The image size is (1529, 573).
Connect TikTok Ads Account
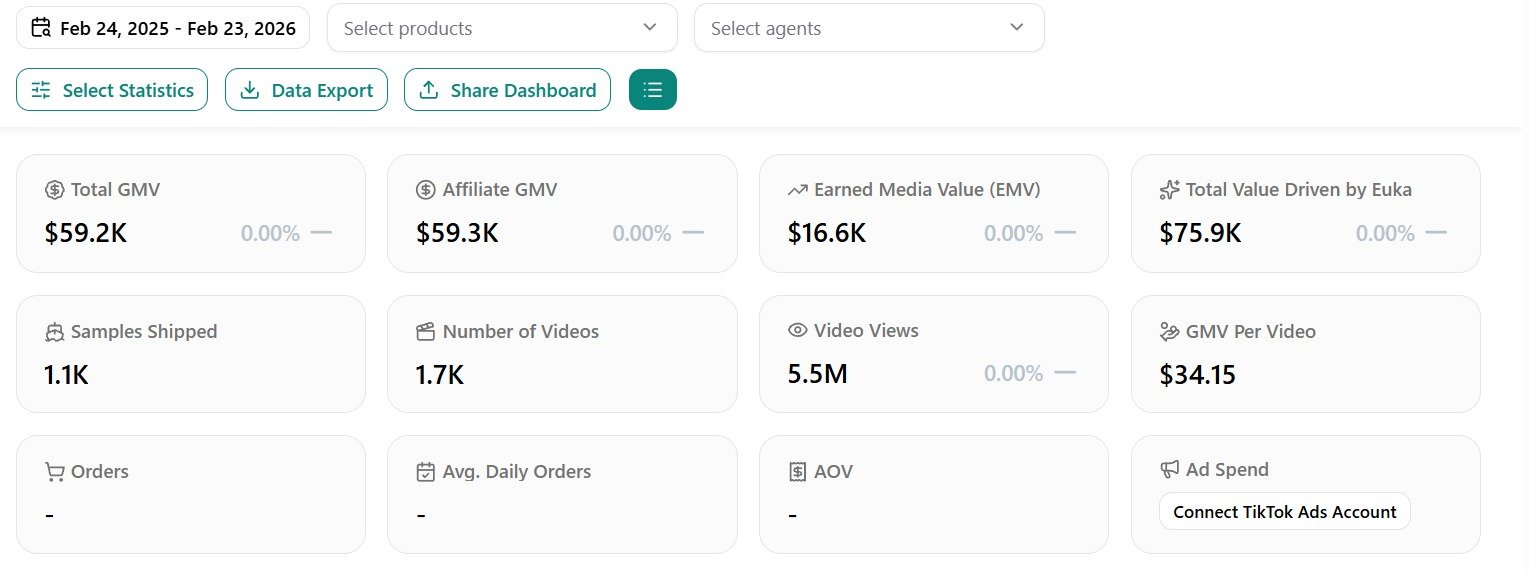click(x=1284, y=512)
